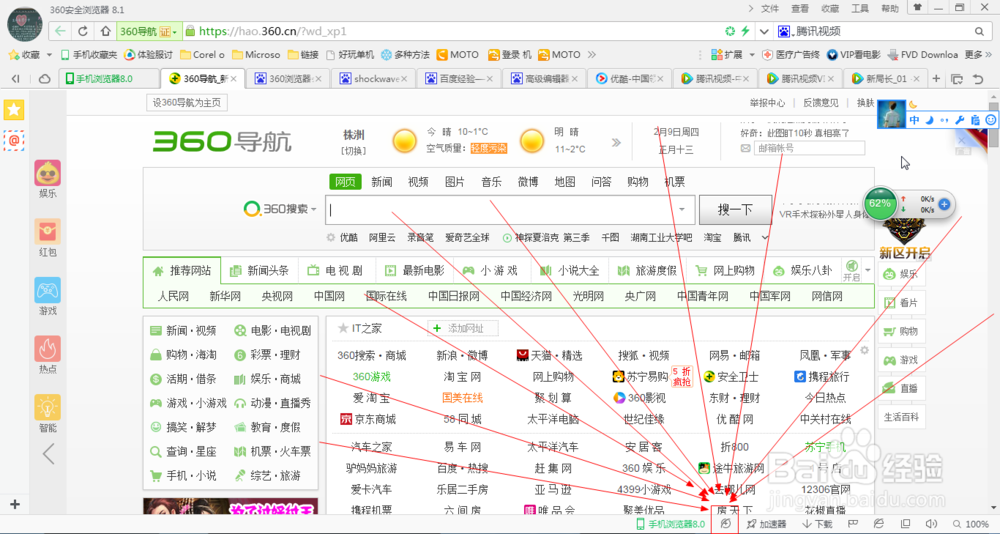Open the @ mail icon in sidebar

14,140
